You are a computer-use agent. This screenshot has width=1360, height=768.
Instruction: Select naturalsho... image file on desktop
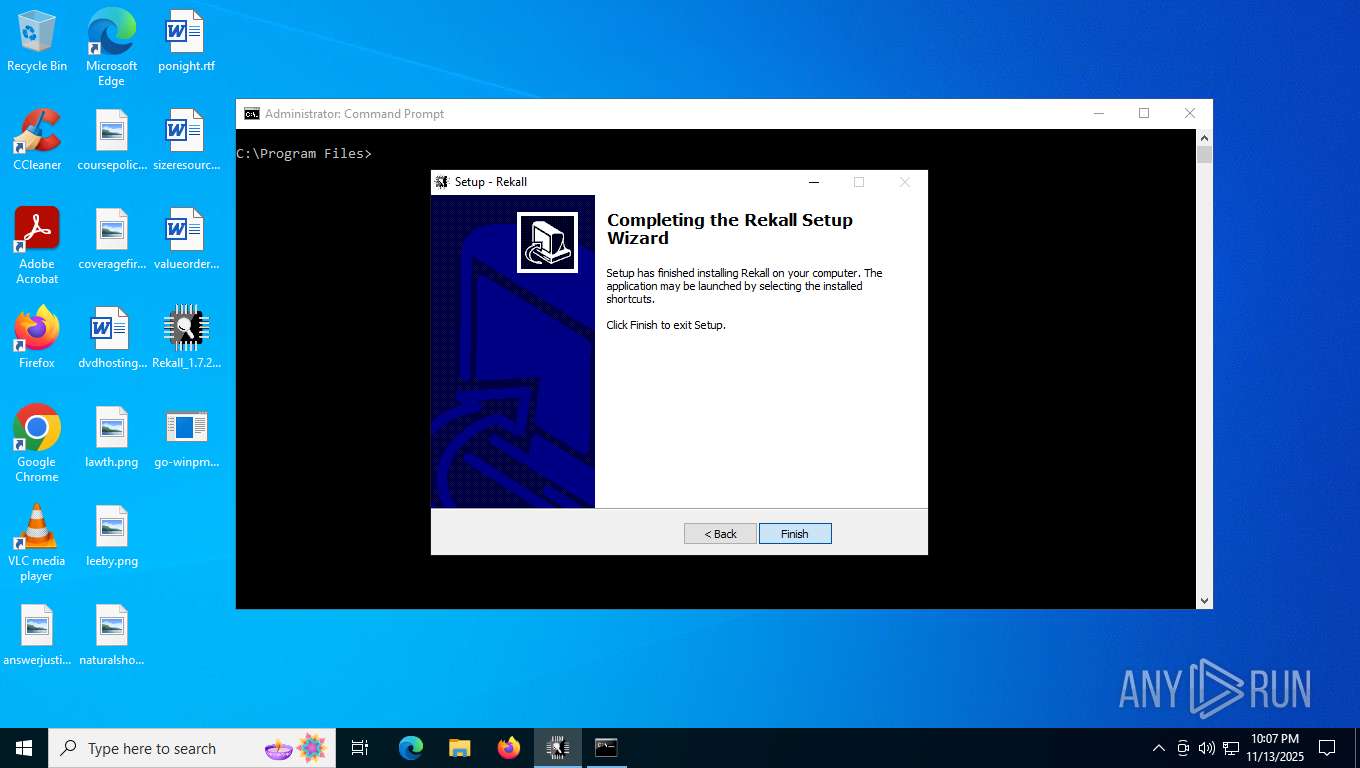coord(112,635)
